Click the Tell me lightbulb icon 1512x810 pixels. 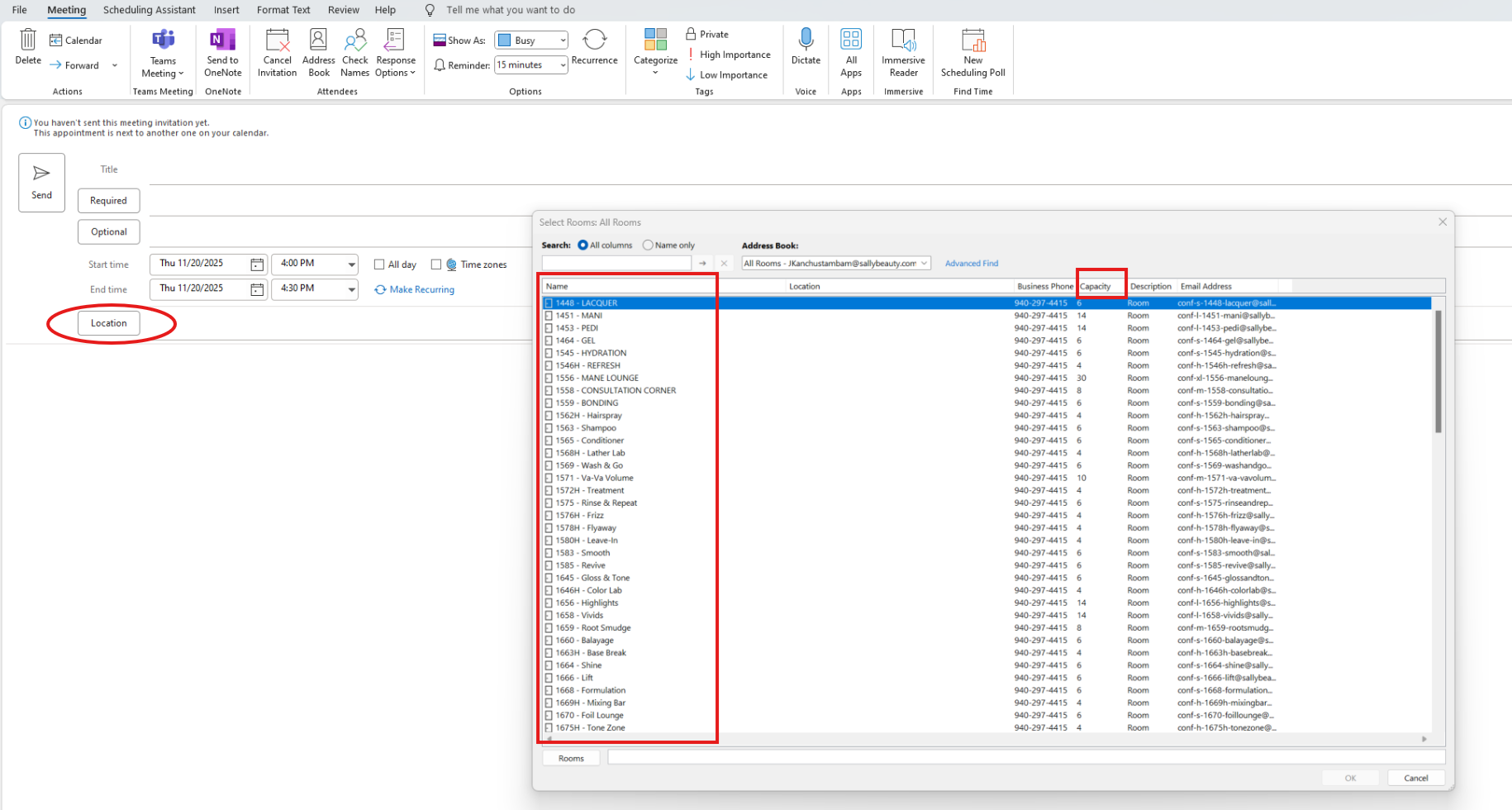[x=430, y=10]
